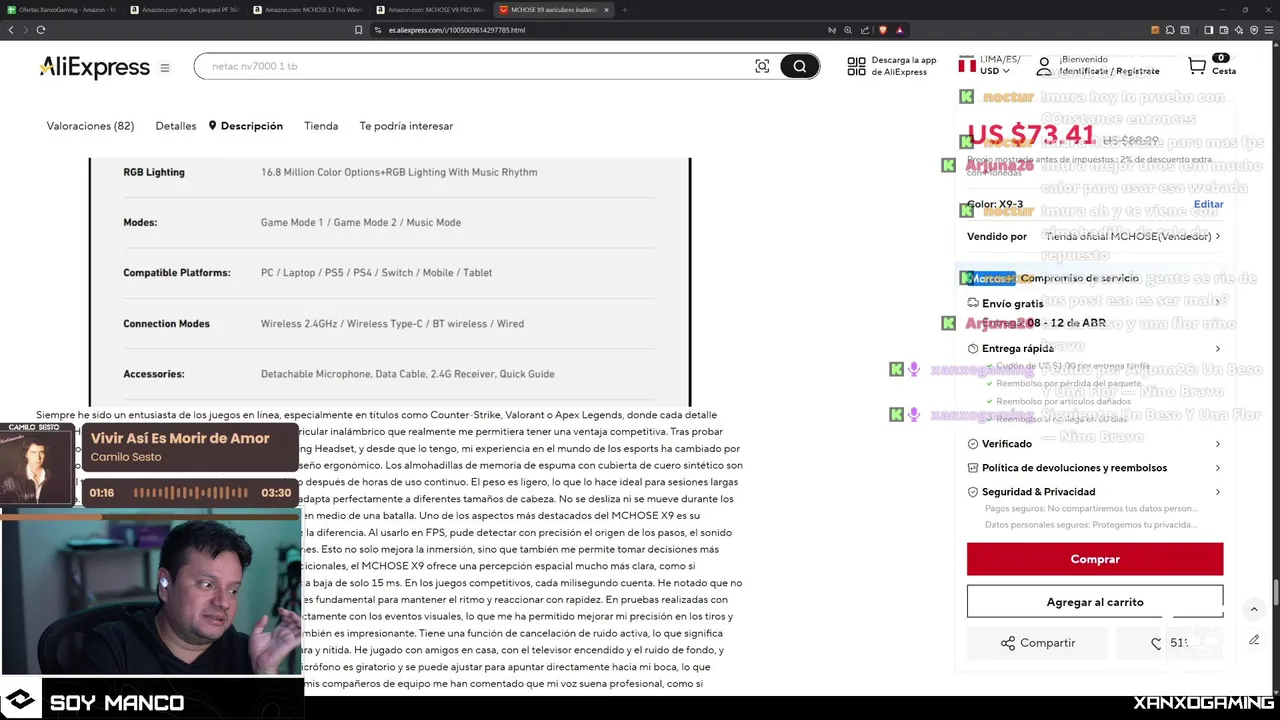Open the browser hamburger main menu
Image resolution: width=1280 pixels, height=720 pixels.
coord(1268,30)
